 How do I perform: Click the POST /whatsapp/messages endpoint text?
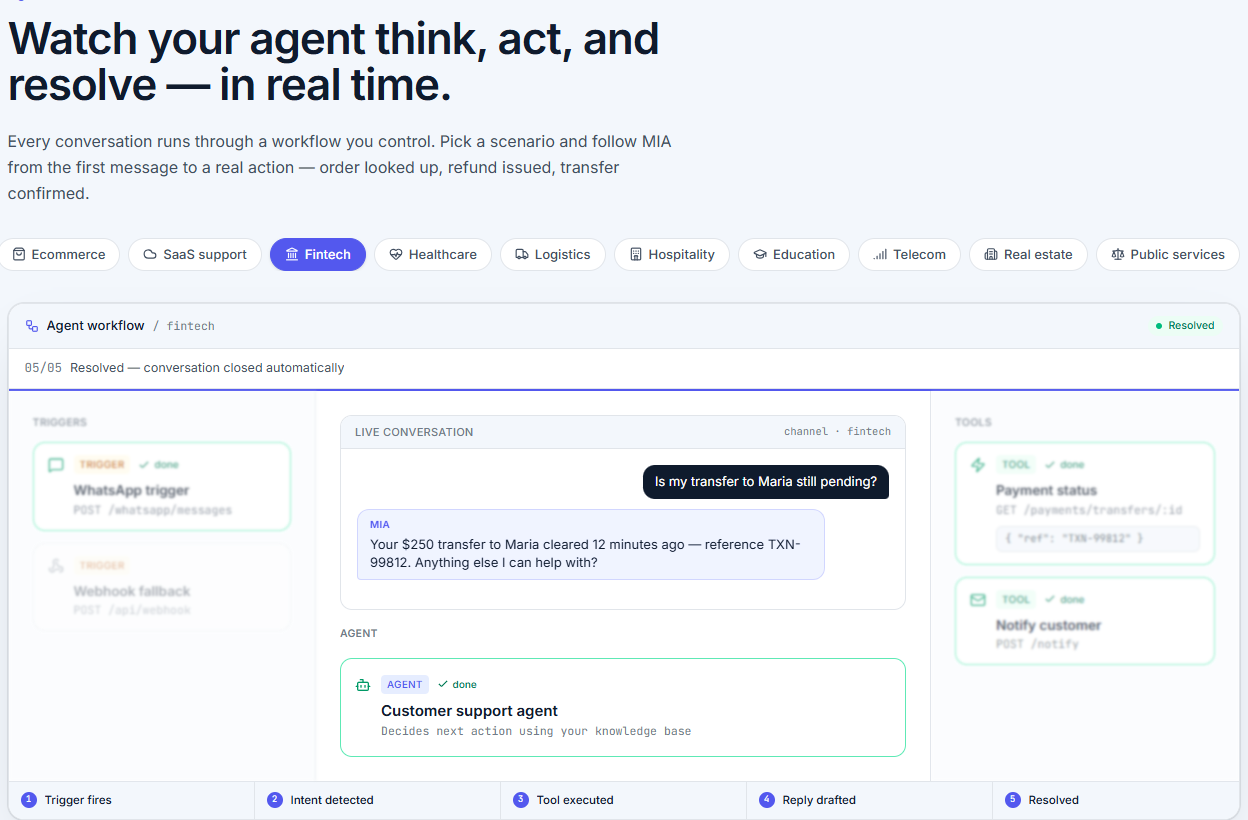click(152, 510)
